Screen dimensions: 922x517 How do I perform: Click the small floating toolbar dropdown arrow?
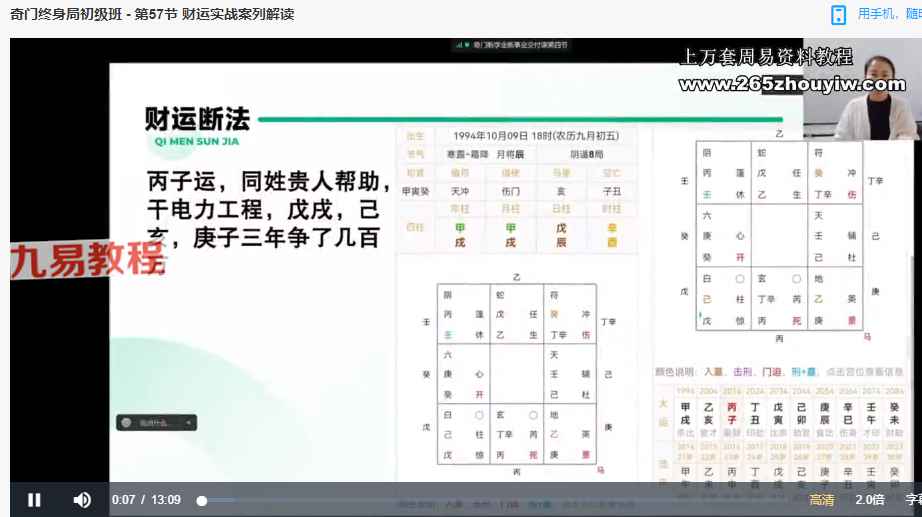[188, 423]
